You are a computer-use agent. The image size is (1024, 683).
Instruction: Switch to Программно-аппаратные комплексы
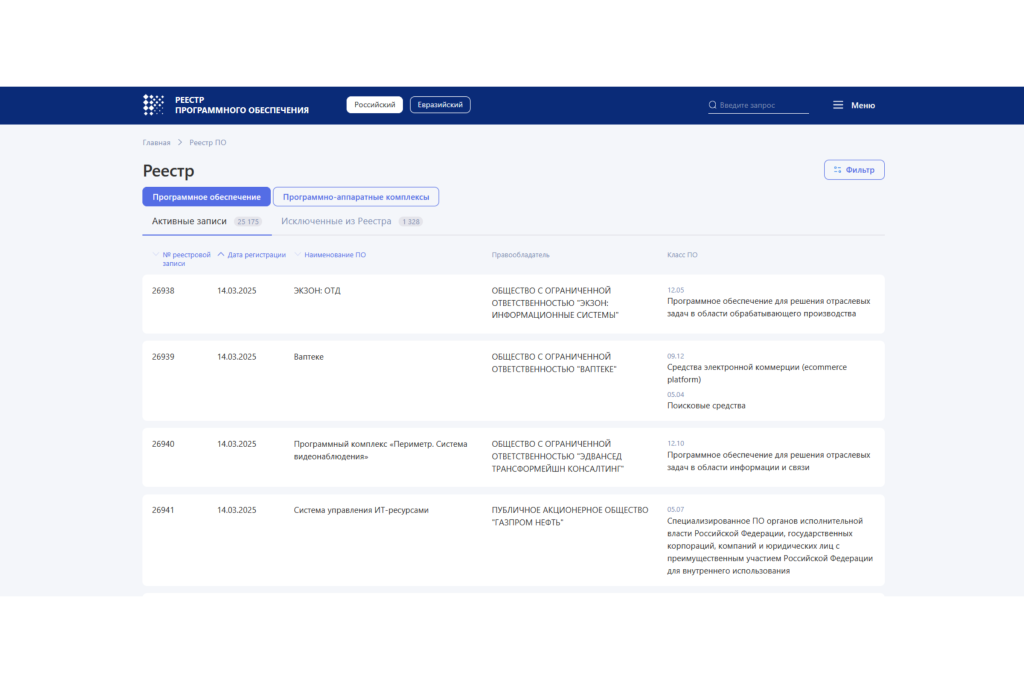point(356,197)
